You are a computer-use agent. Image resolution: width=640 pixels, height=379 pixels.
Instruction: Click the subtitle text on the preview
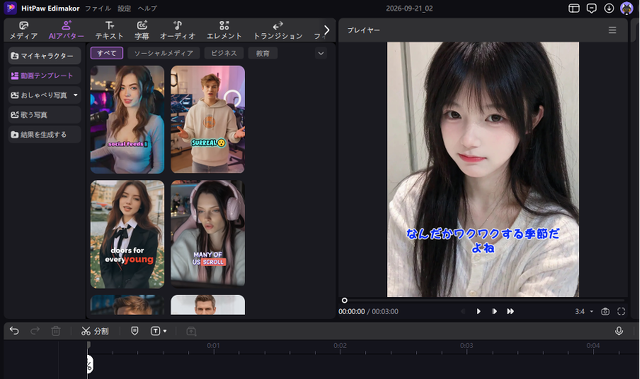coord(482,241)
